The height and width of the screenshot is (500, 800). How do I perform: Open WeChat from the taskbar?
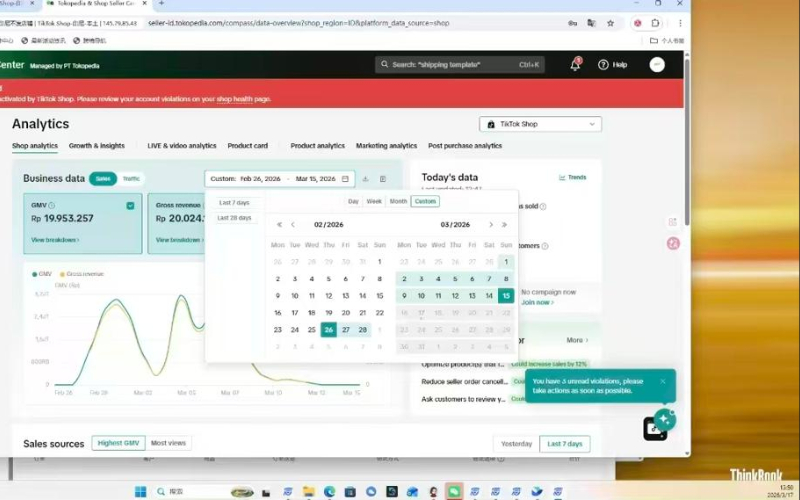(454, 491)
